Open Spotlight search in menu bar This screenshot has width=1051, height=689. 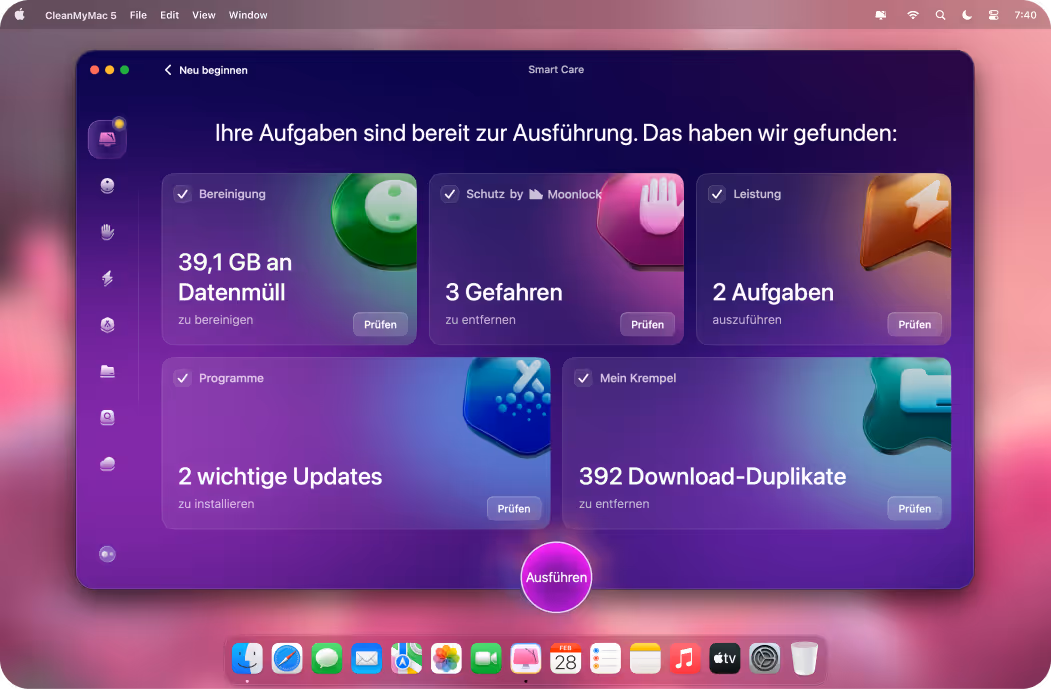pos(940,15)
